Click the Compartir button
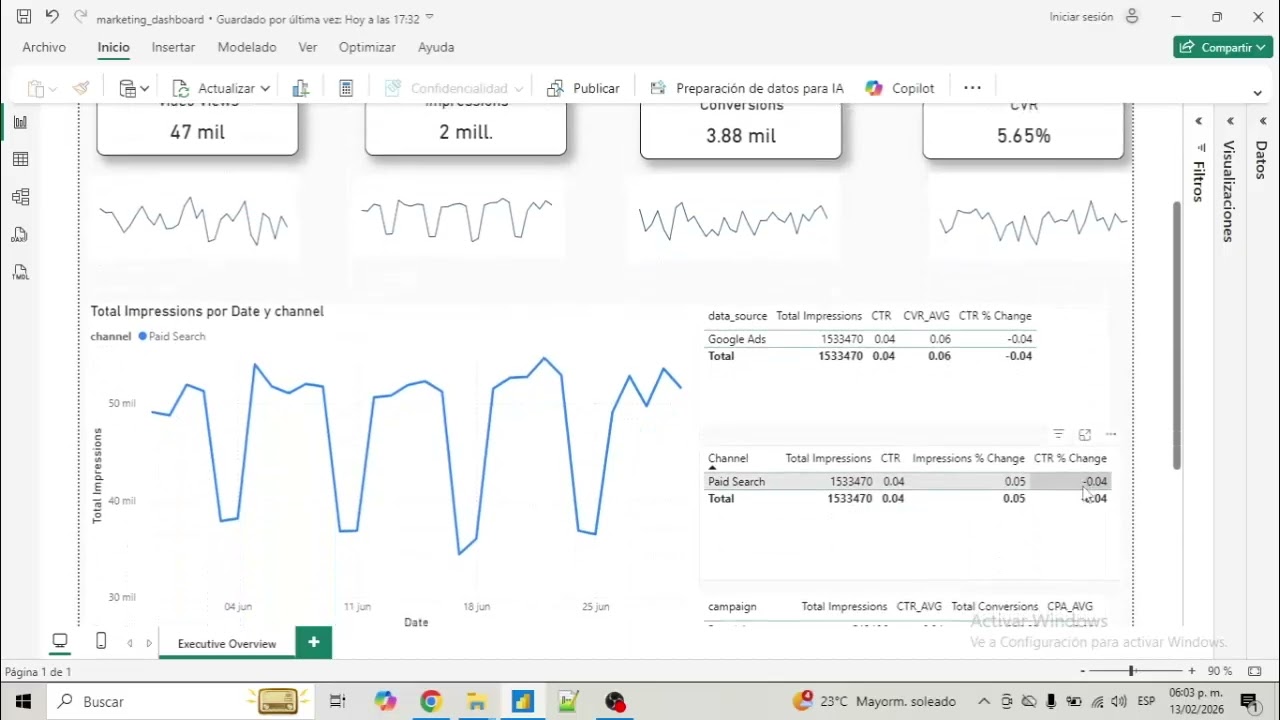Image resolution: width=1280 pixels, height=720 pixels. click(1223, 47)
